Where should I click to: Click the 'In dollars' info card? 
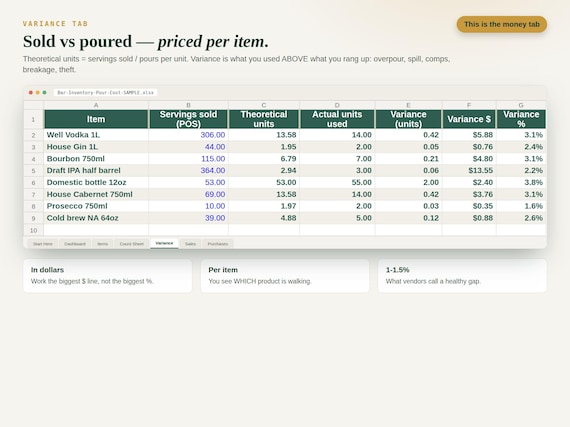pyautogui.click(x=108, y=276)
